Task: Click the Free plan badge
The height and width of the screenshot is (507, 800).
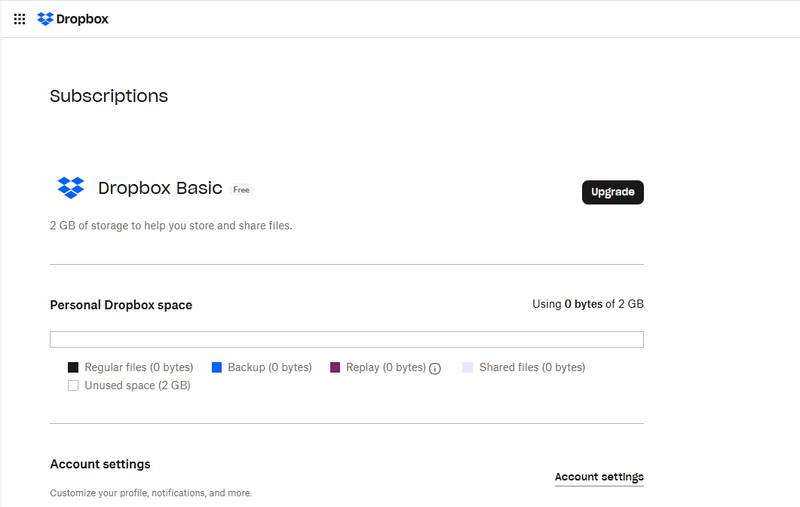Action: (241, 189)
